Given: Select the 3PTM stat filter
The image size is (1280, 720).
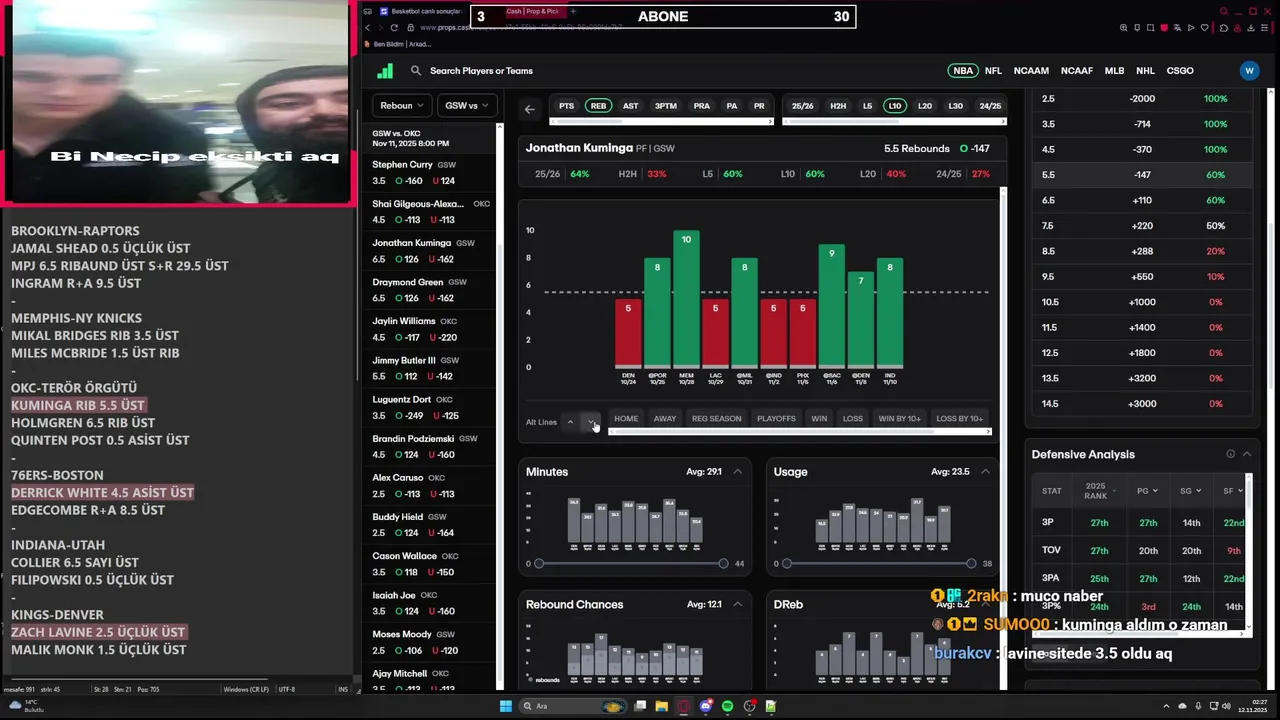Looking at the screenshot, I should 666,106.
